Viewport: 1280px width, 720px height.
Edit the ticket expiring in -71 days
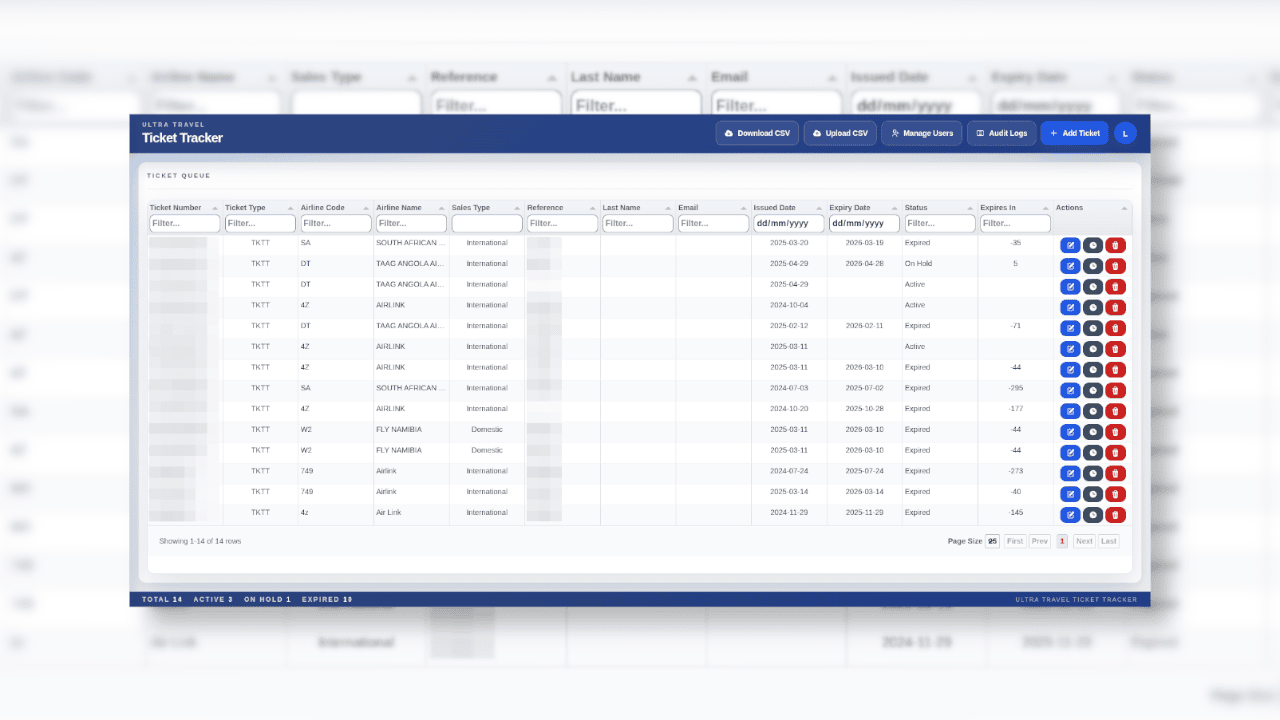pyautogui.click(x=1070, y=328)
